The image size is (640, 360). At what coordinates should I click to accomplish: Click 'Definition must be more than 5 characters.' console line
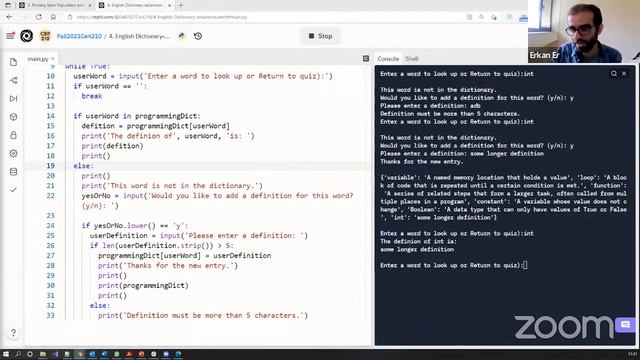(449, 114)
